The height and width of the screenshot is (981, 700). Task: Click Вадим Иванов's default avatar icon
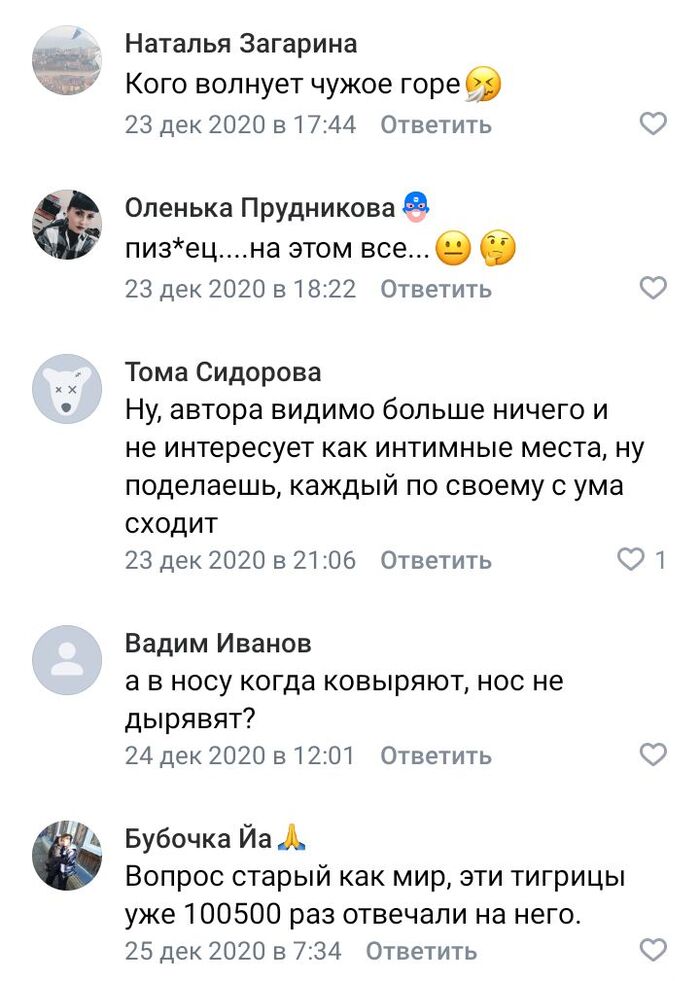pyautogui.click(x=67, y=659)
